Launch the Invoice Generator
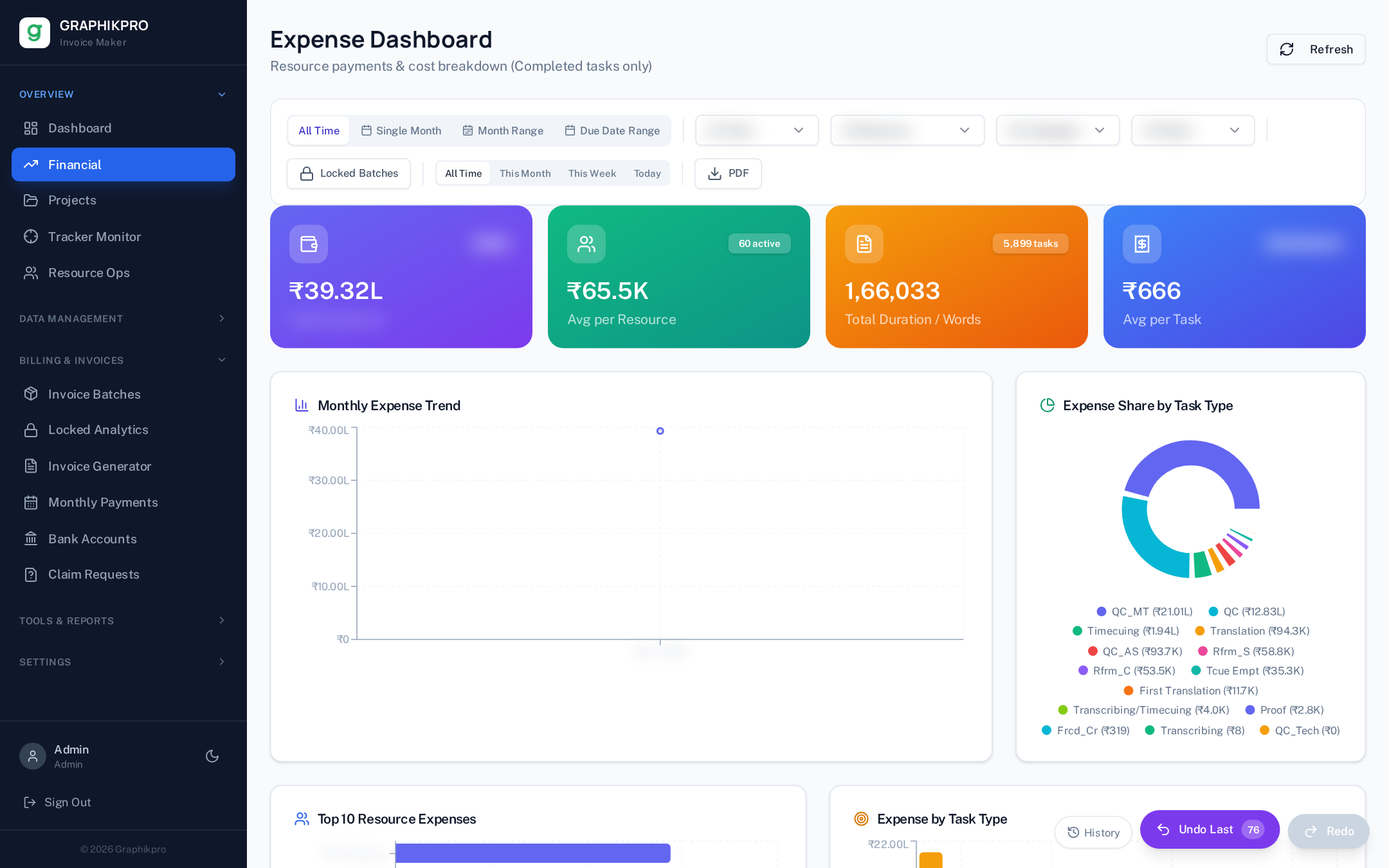The width and height of the screenshot is (1389, 868). tap(123, 466)
